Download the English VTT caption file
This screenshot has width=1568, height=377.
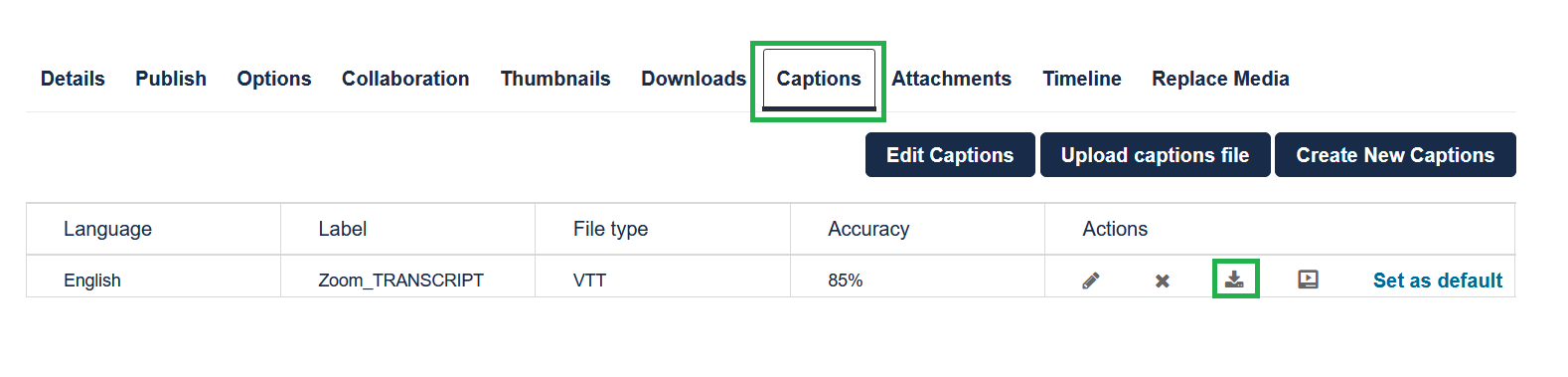[x=1234, y=280]
